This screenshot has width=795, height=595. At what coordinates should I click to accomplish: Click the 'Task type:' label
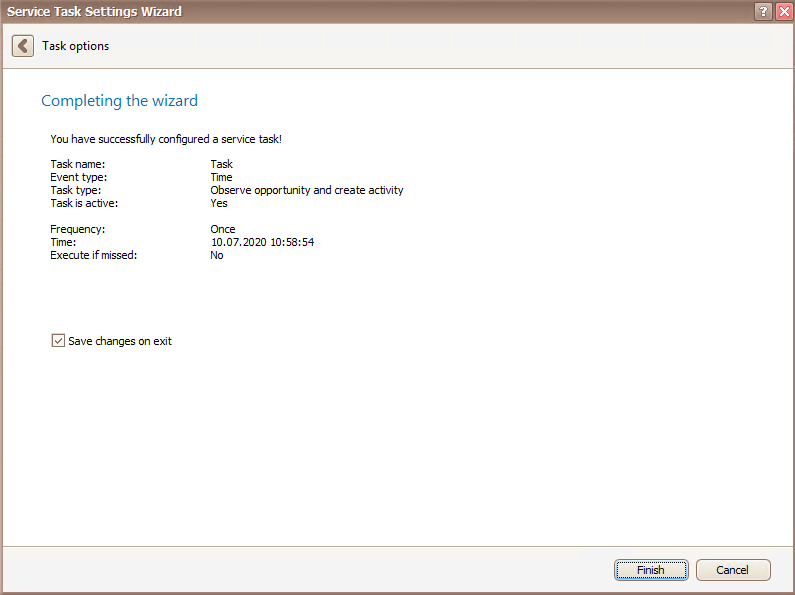coord(76,190)
